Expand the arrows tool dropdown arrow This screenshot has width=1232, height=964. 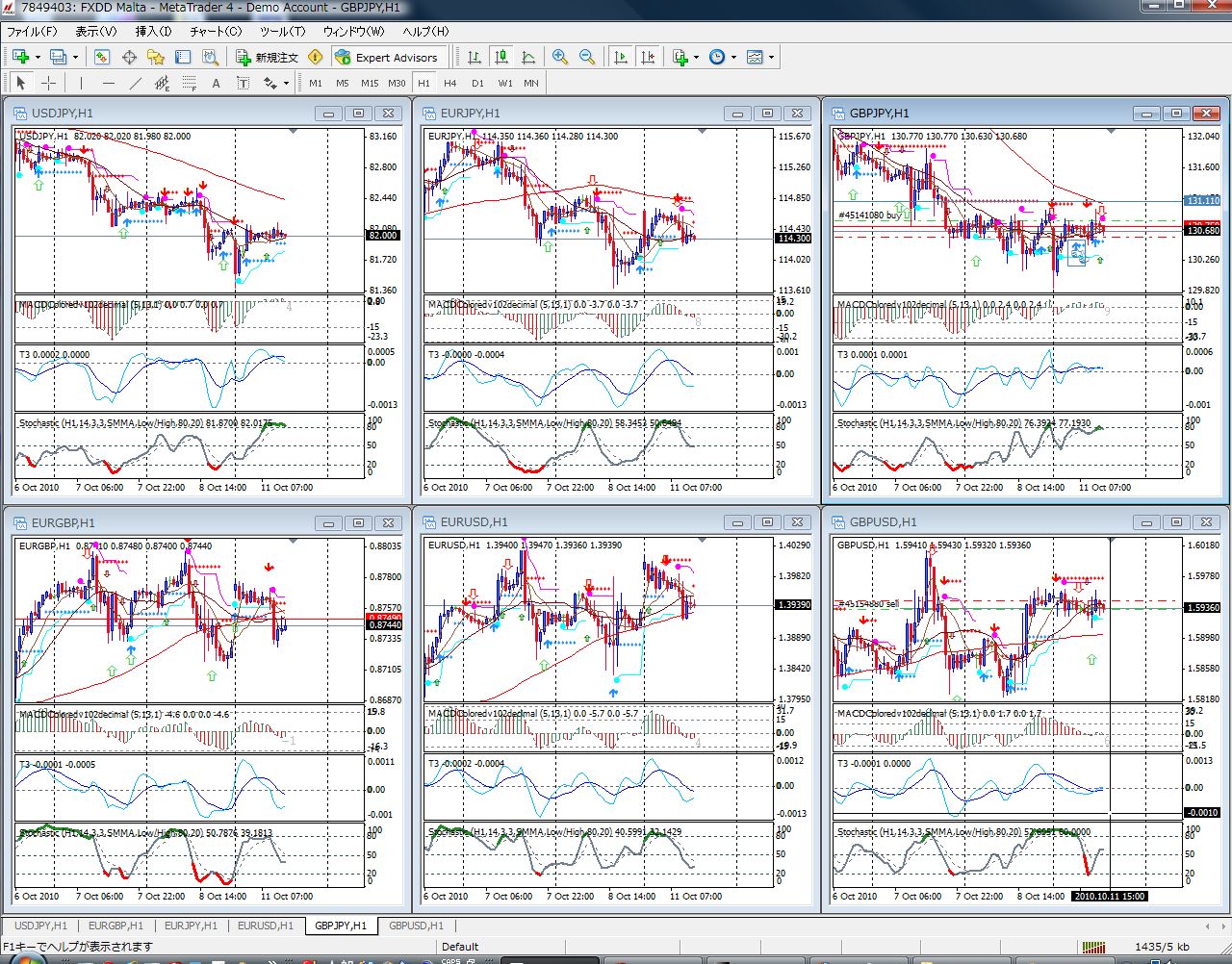coord(285,83)
